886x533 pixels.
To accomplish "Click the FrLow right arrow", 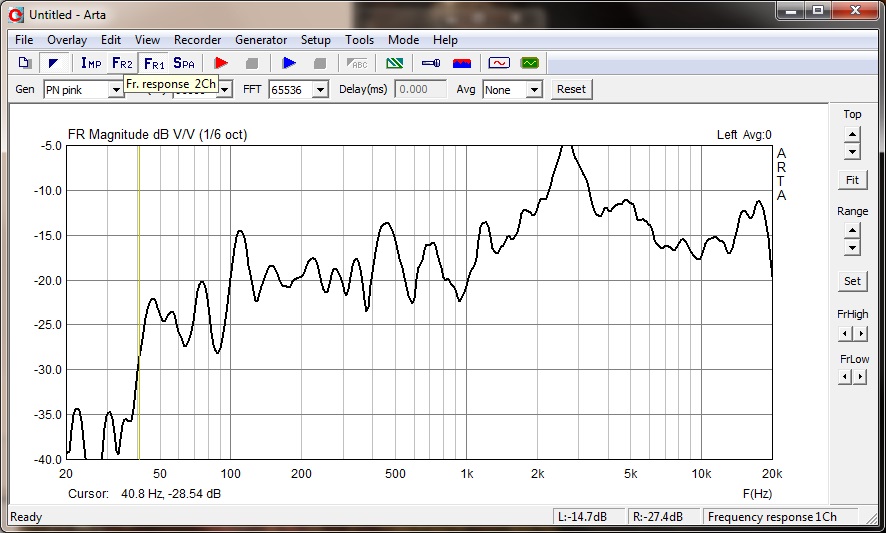I will tap(860, 376).
